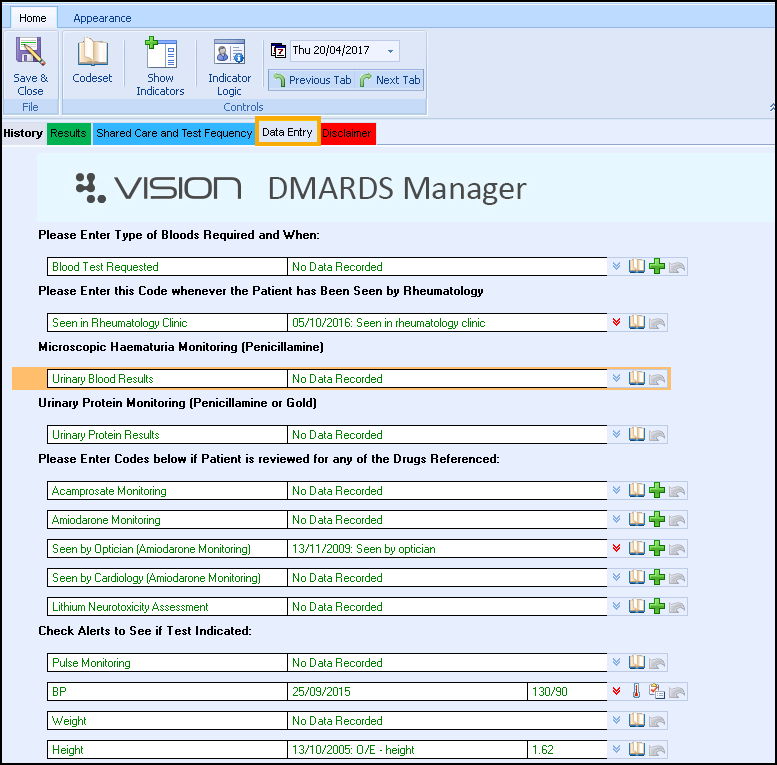Click green plus for Lithium Neurotoxicity Assessment

pos(657,607)
